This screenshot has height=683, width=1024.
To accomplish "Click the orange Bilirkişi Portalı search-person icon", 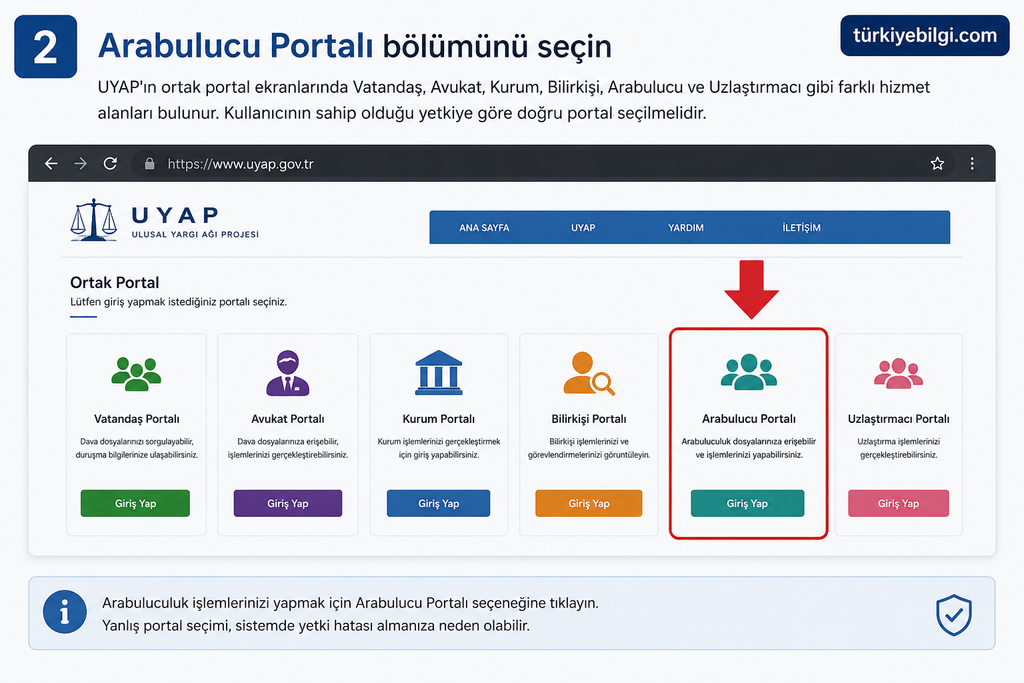I will 588,373.
